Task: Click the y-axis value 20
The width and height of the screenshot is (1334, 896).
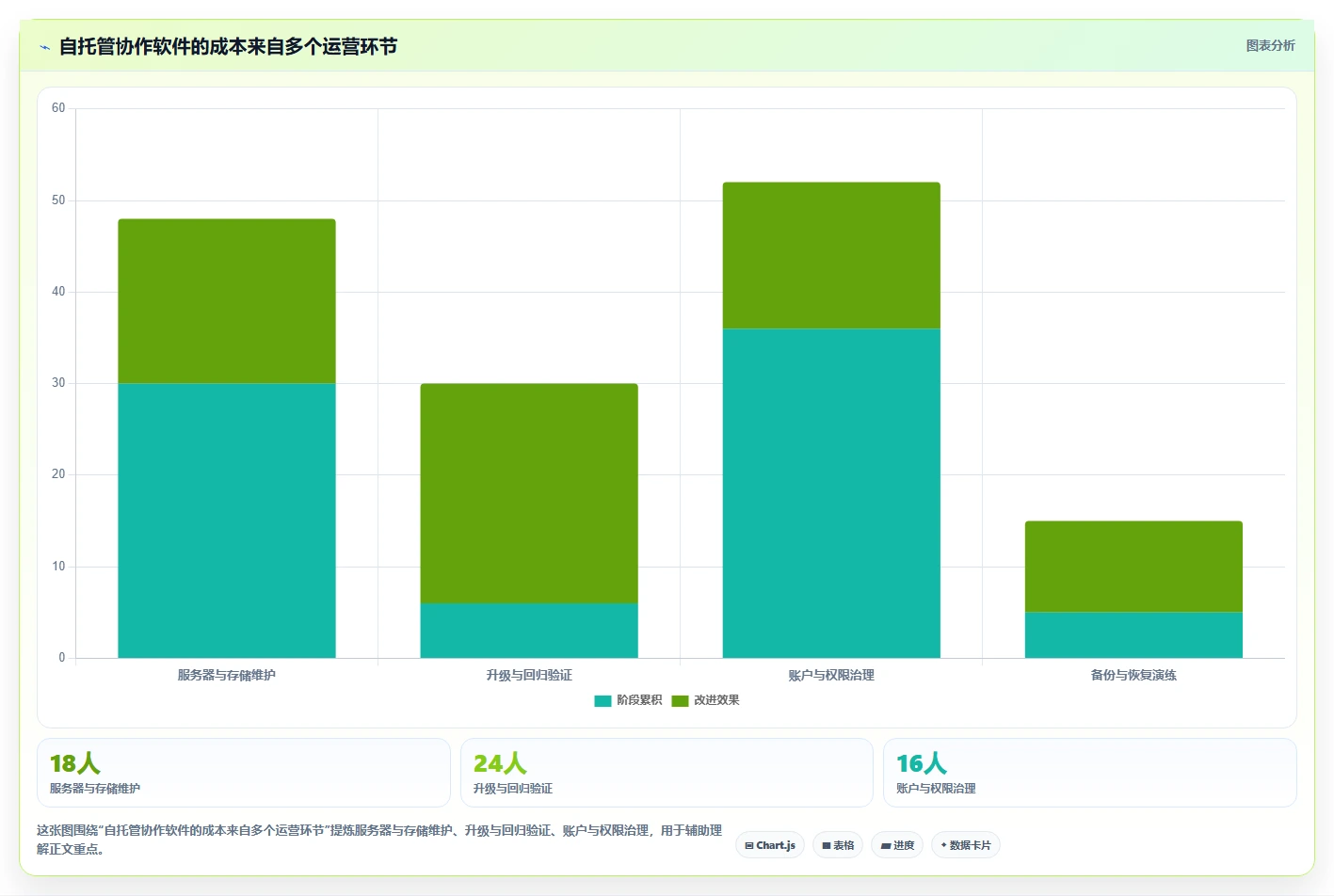Action: point(58,474)
